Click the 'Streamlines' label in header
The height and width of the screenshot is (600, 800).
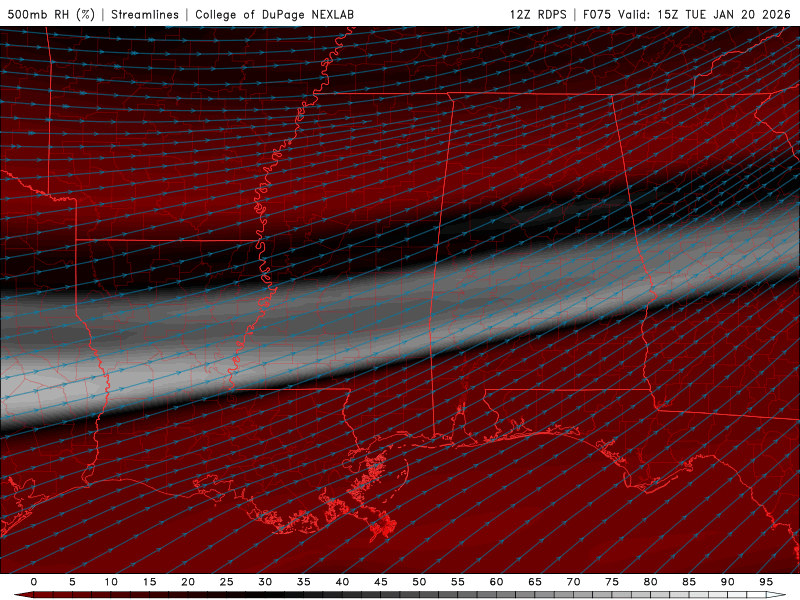point(145,14)
